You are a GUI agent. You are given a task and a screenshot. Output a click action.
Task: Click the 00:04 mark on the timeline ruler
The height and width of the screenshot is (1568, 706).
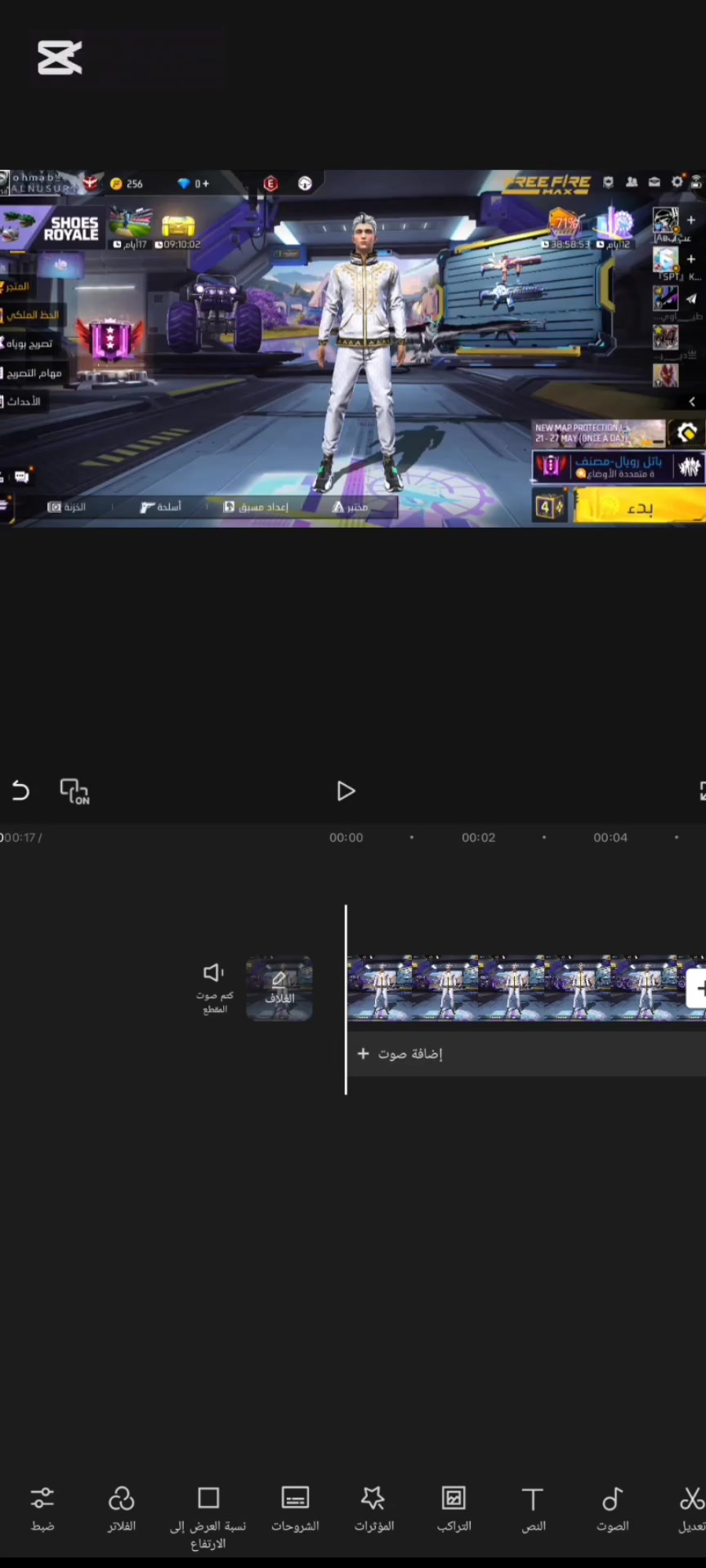[610, 838]
